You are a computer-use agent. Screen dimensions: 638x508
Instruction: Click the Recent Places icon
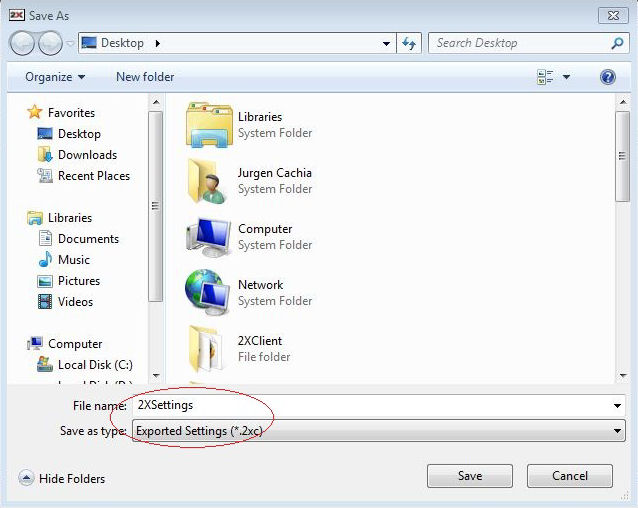point(45,176)
